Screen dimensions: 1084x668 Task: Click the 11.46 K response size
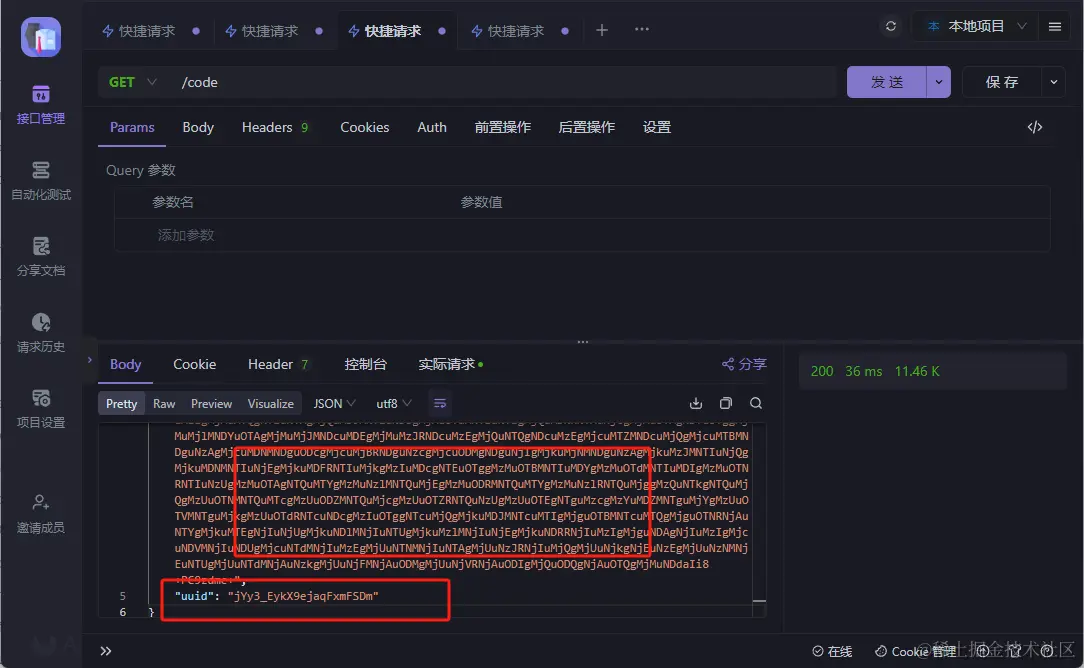click(x=917, y=371)
